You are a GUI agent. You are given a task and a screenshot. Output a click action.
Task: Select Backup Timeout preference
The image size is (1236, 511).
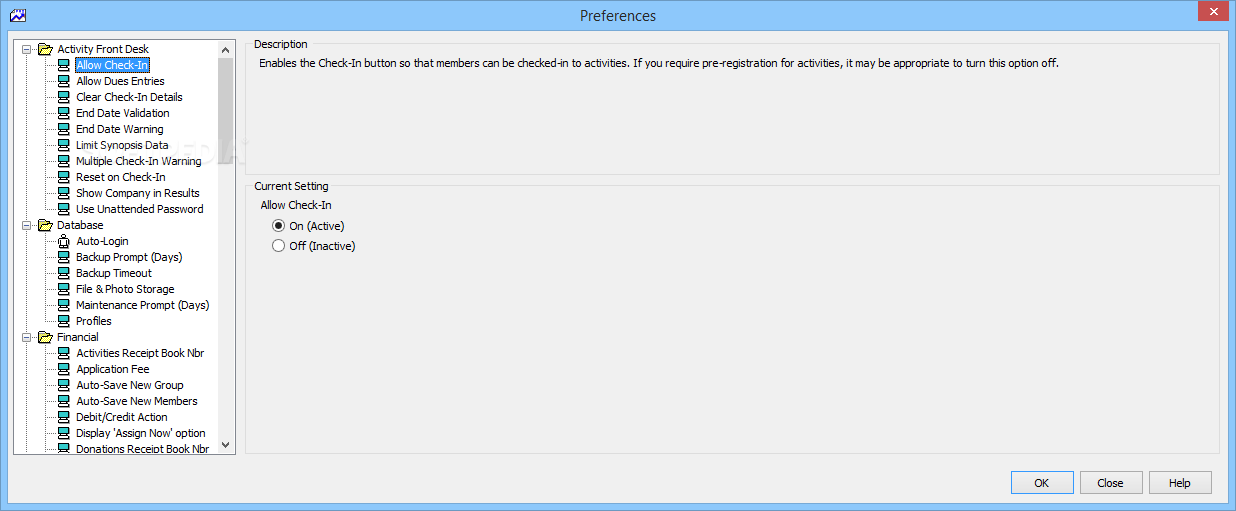114,273
